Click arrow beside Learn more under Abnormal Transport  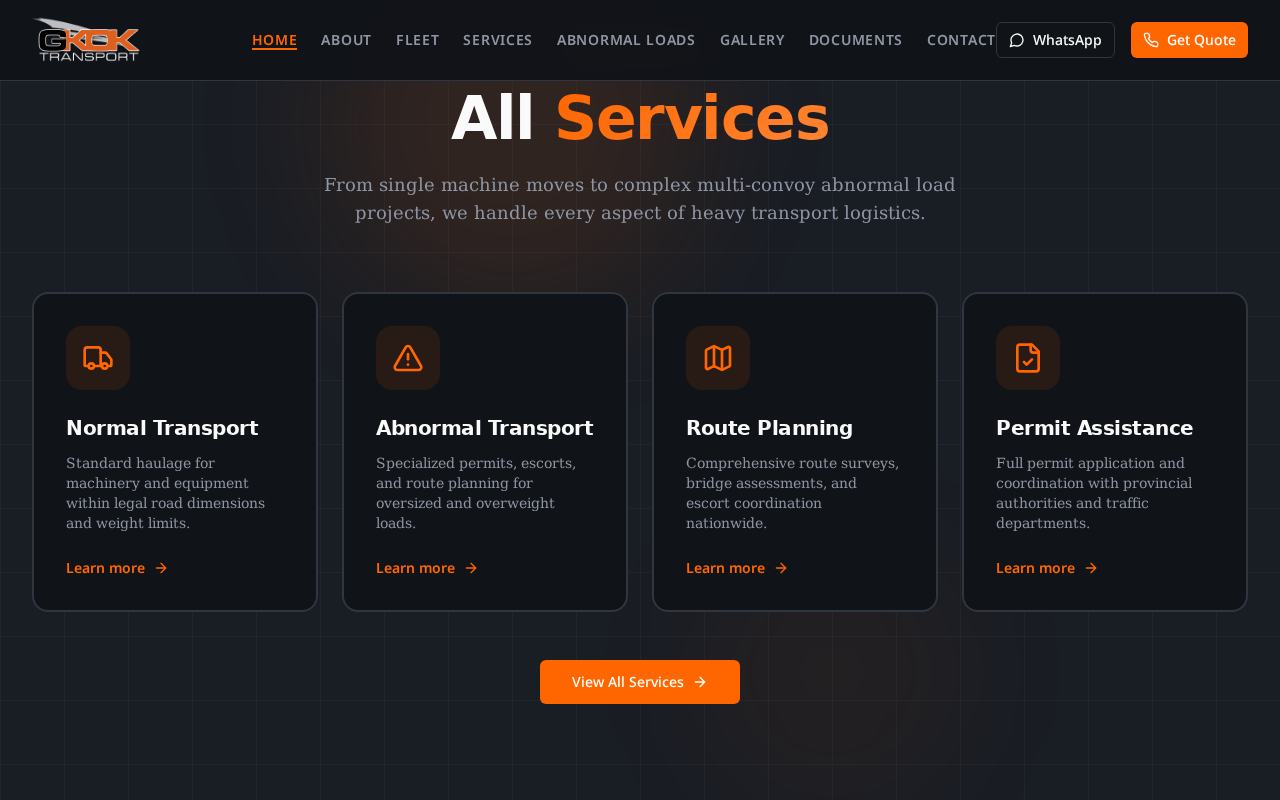[x=471, y=568]
